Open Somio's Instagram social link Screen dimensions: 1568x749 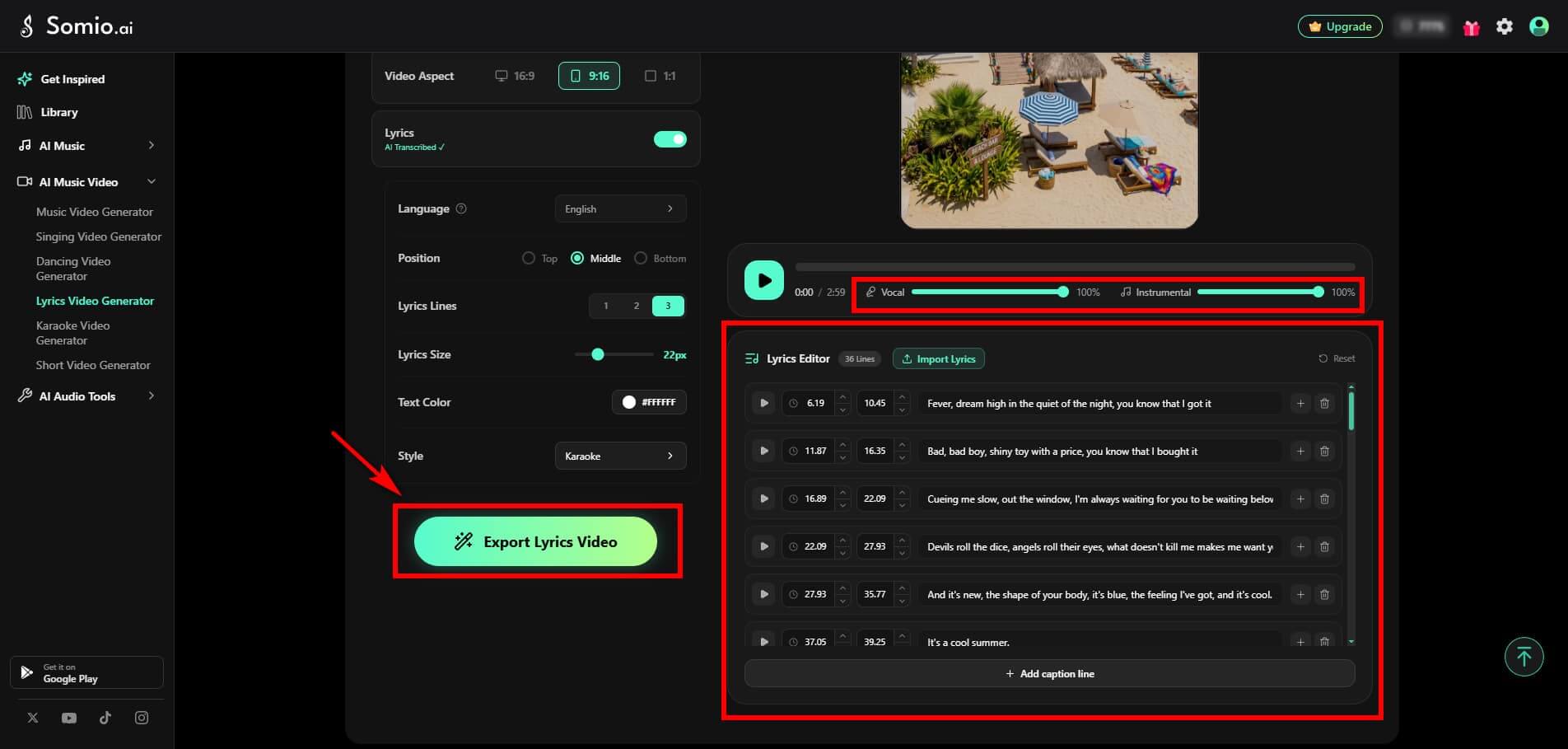[142, 718]
